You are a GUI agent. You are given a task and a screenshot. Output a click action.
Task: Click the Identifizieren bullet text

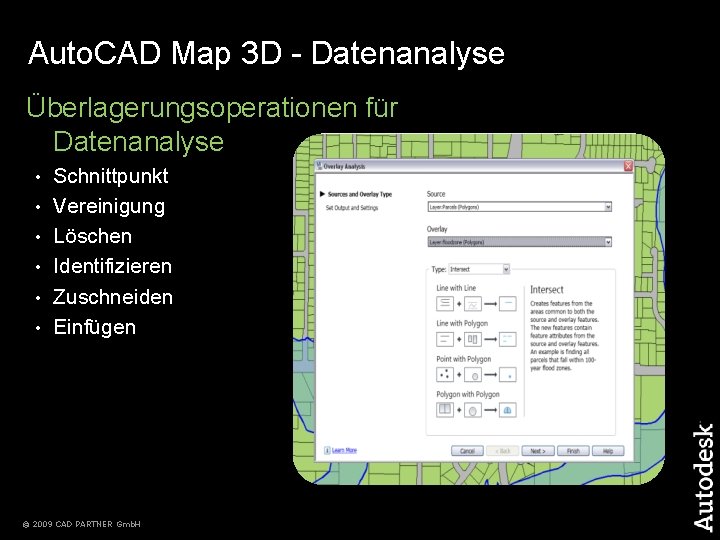click(112, 266)
